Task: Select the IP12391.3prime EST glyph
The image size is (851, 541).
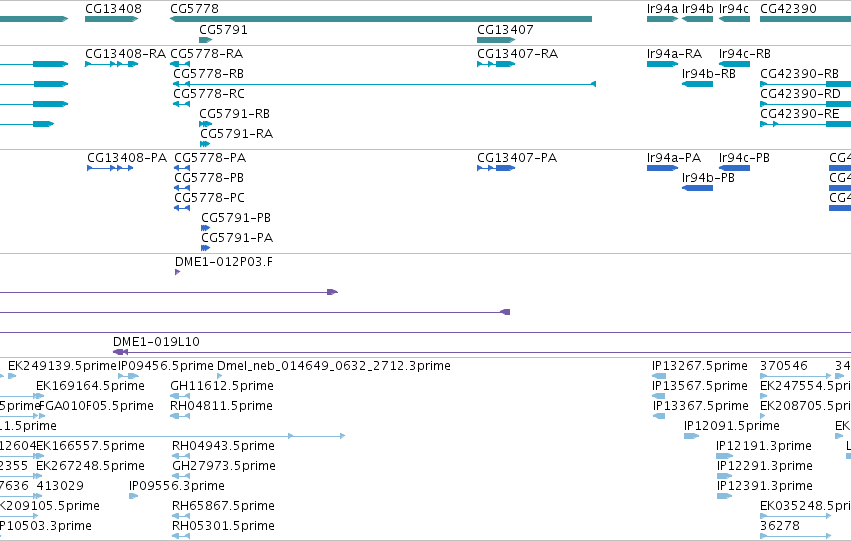Action: 725,496
